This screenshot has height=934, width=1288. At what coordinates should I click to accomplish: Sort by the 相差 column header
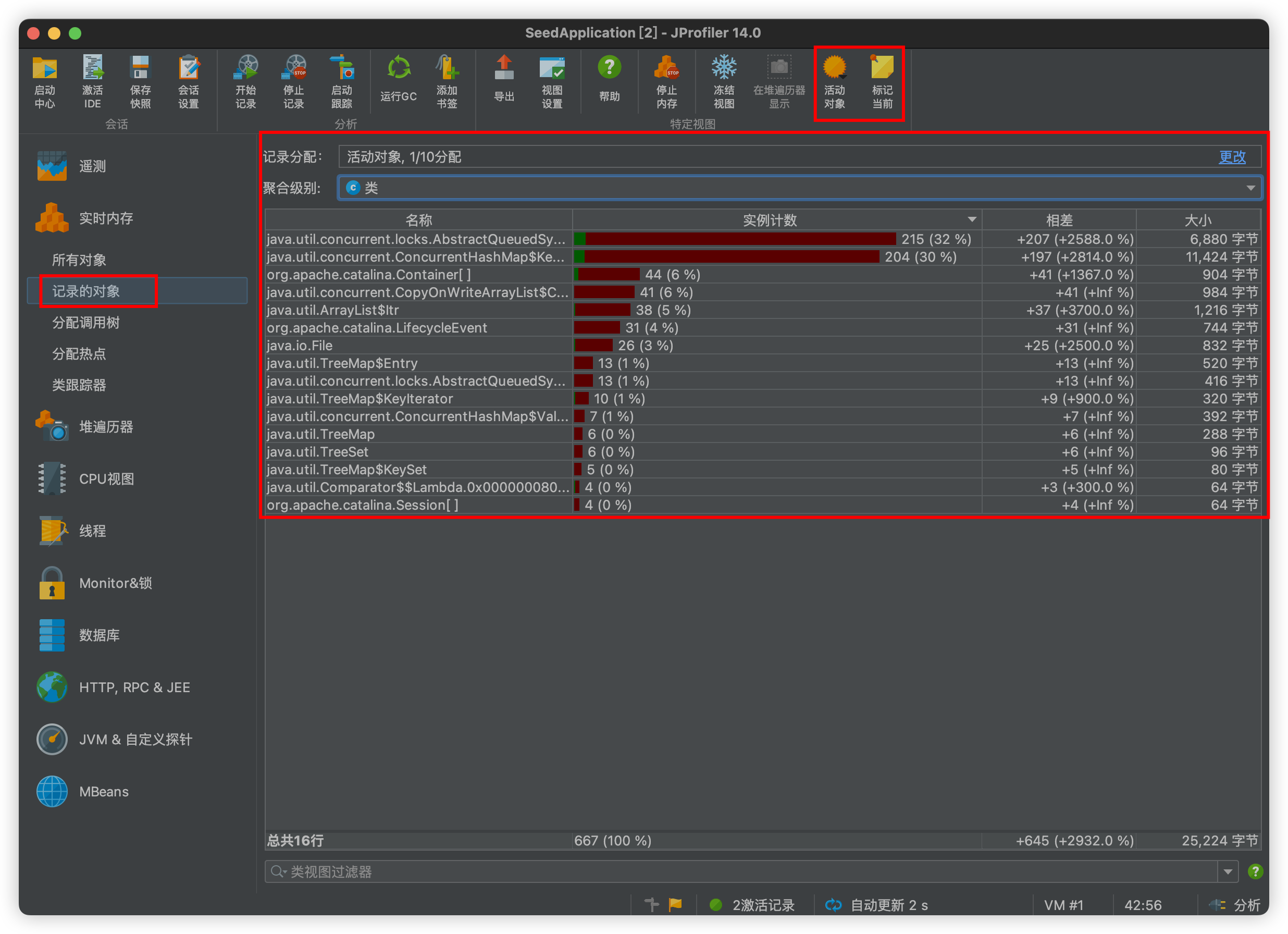[1059, 220]
